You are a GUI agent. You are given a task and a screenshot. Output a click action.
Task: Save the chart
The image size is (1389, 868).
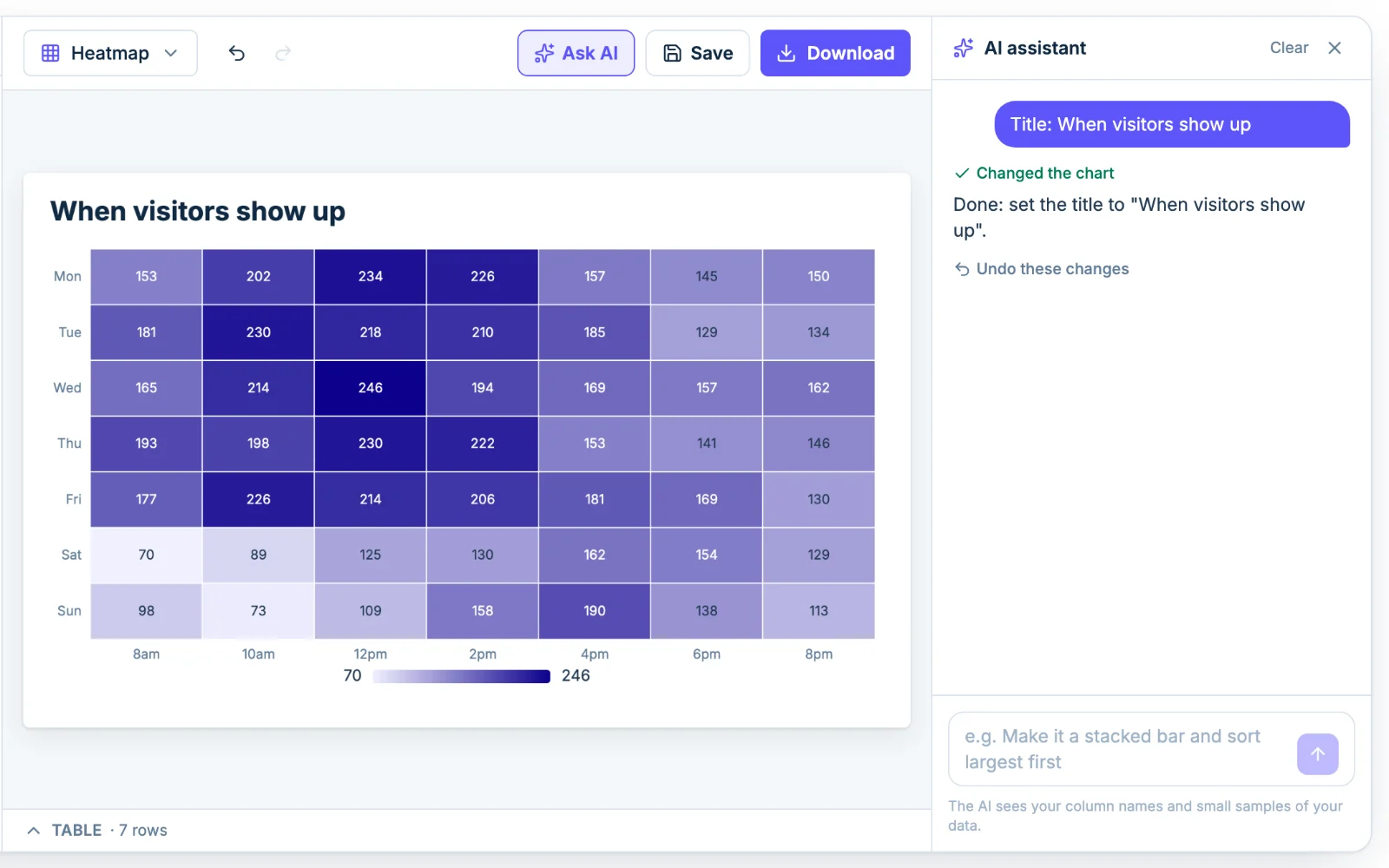(x=697, y=53)
